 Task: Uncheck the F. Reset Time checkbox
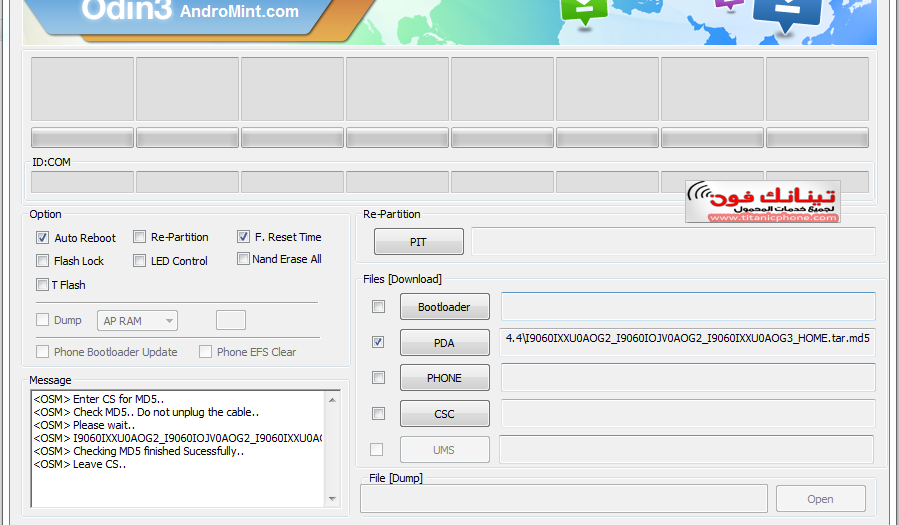coord(243,237)
